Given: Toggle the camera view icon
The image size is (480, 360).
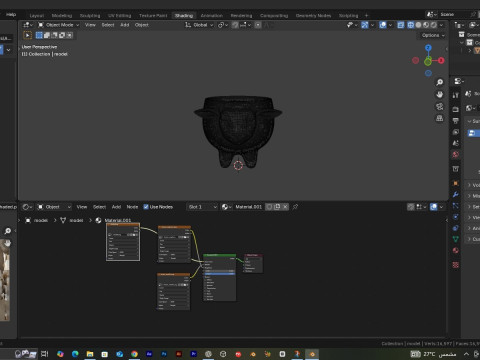Looking at the screenshot, I should click(x=440, y=107).
